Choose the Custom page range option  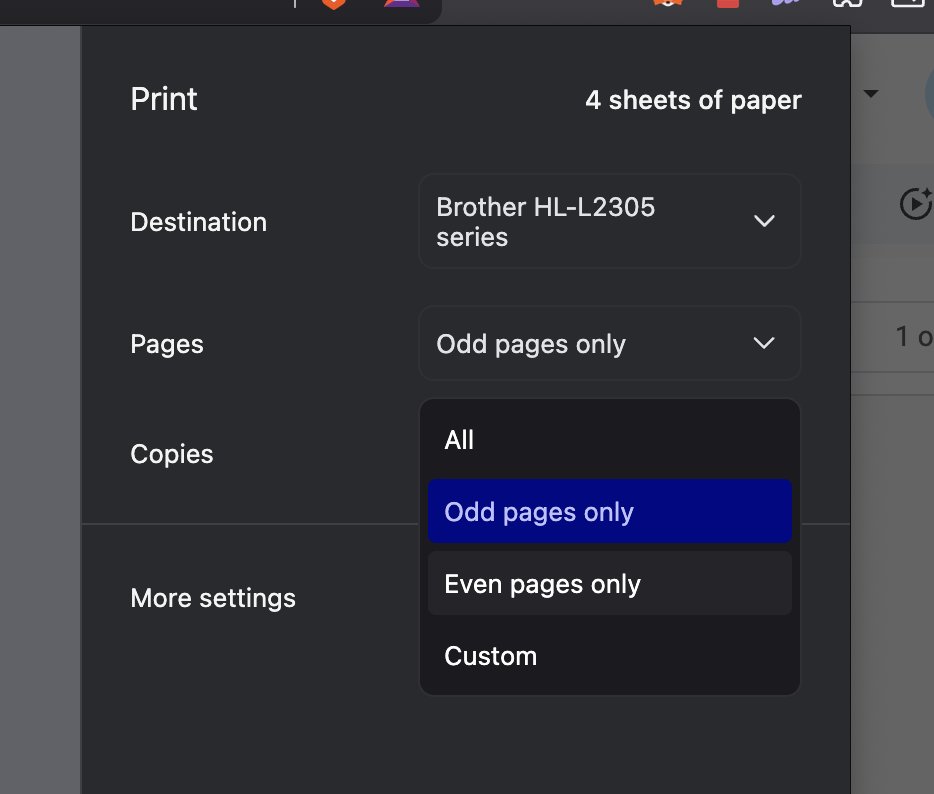[x=610, y=656]
